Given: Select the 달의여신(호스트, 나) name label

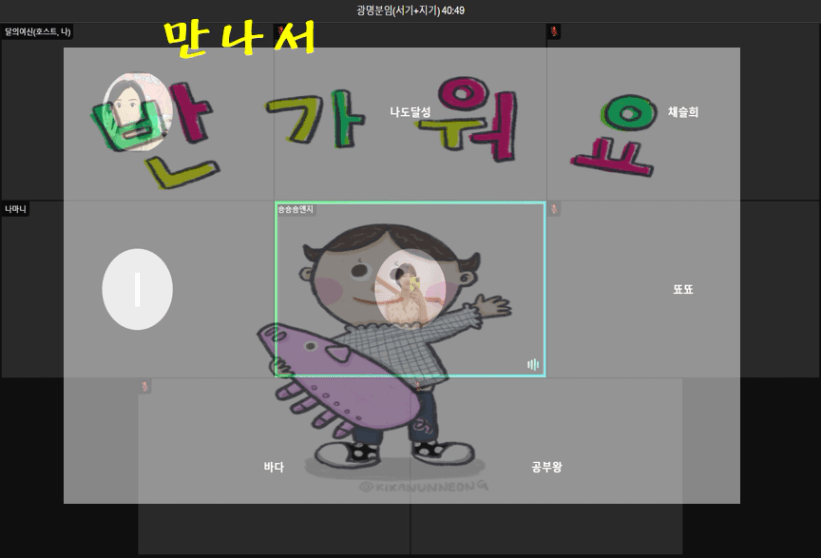Looking at the screenshot, I should [37, 32].
